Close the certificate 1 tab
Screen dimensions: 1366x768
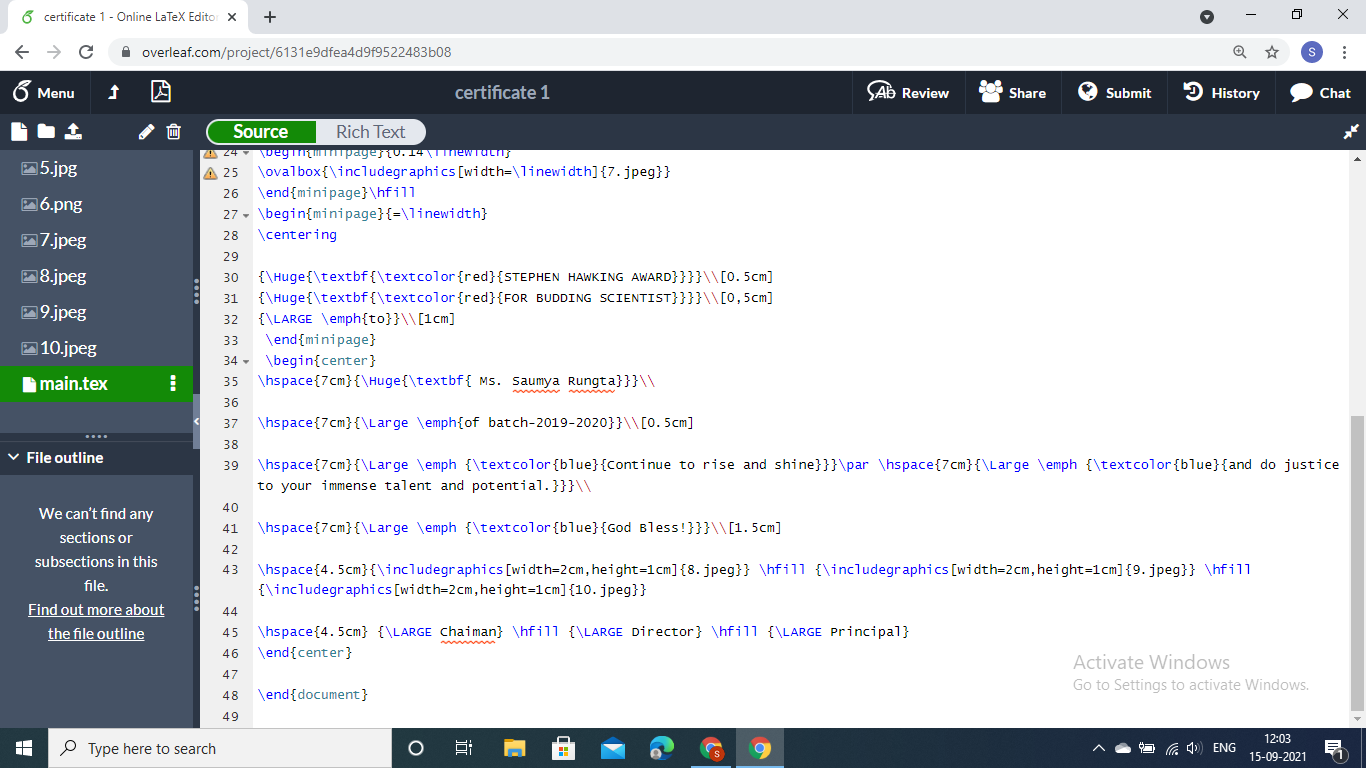click(233, 17)
